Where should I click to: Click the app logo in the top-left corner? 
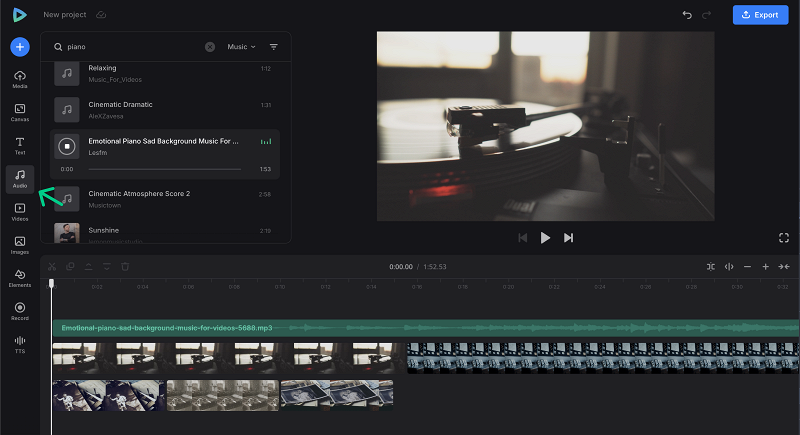[19, 15]
